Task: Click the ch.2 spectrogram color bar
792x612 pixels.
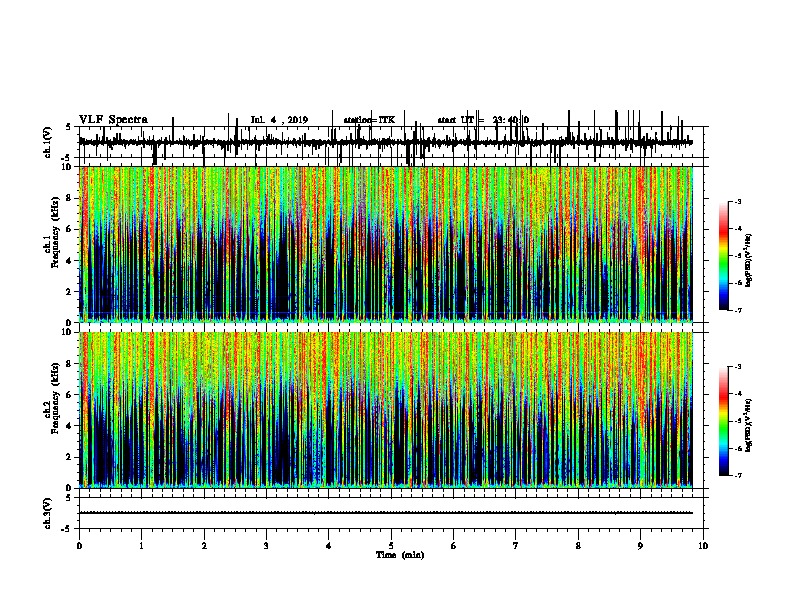Action: 724,421
